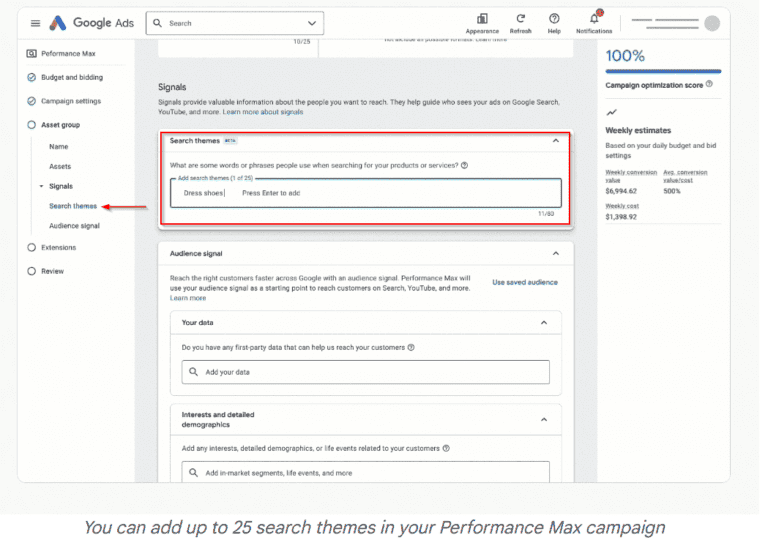
Task: Select the Budget and bidding step
Action: point(72,77)
